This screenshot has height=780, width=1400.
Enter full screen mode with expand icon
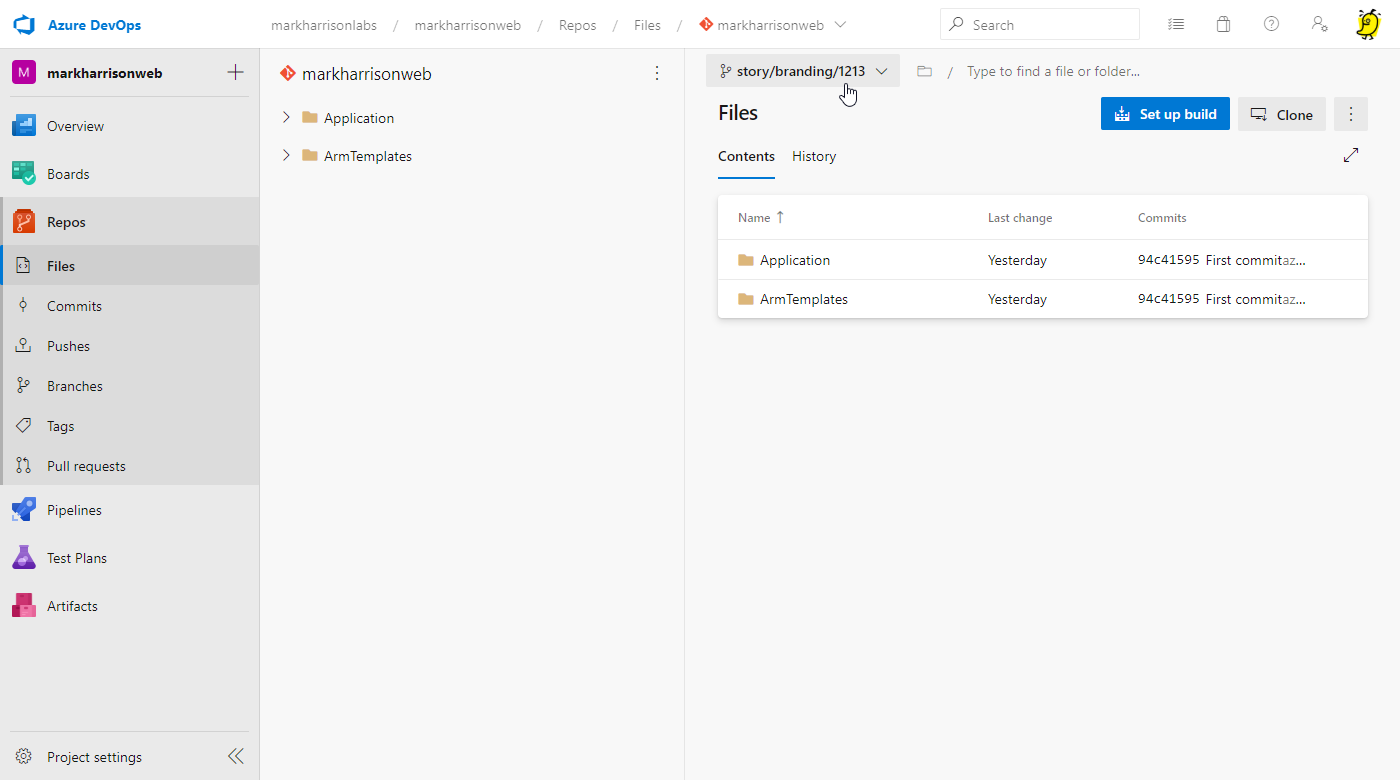pos(1351,155)
